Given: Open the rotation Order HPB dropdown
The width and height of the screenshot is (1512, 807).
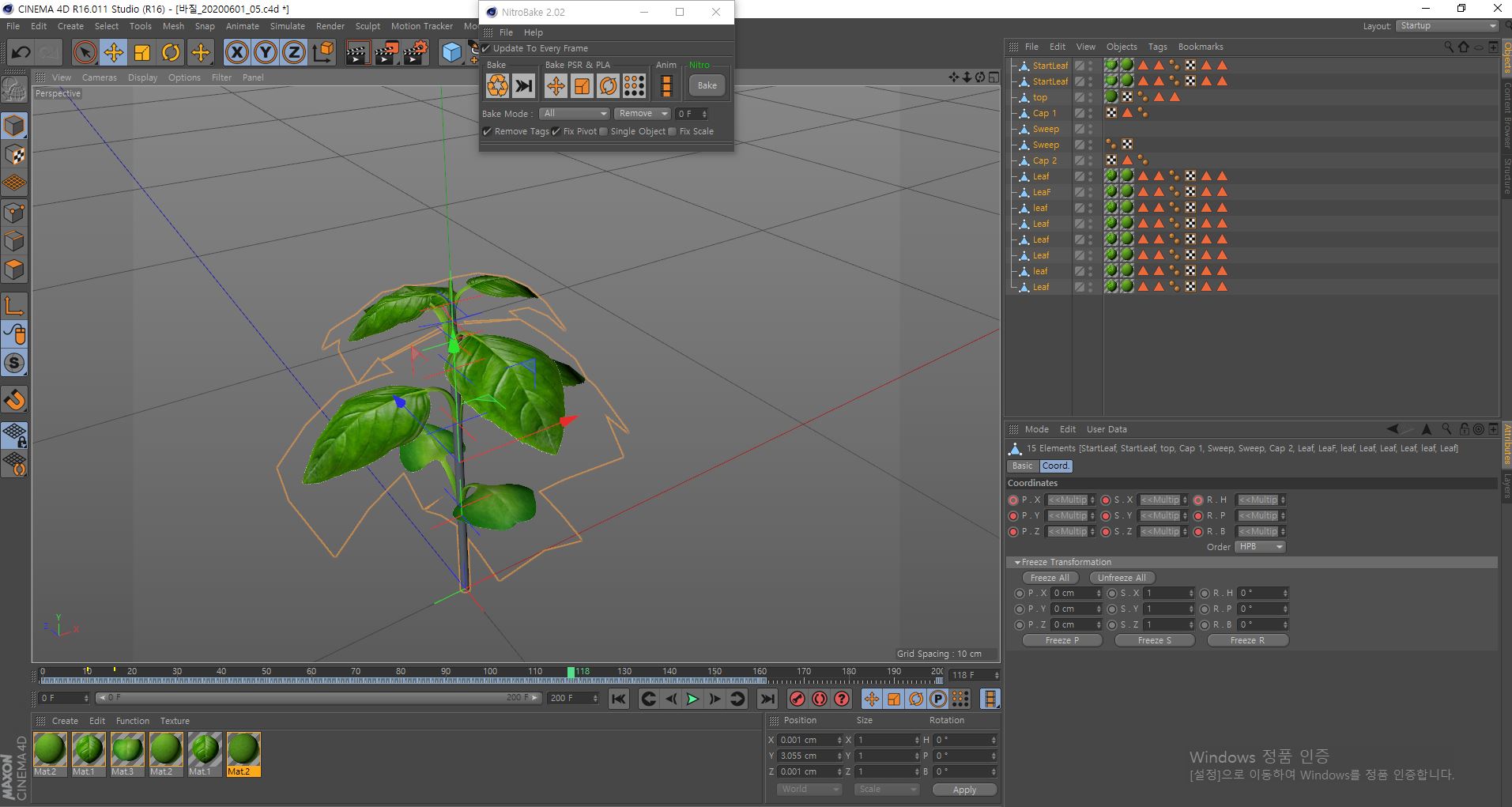Looking at the screenshot, I should [1260, 547].
